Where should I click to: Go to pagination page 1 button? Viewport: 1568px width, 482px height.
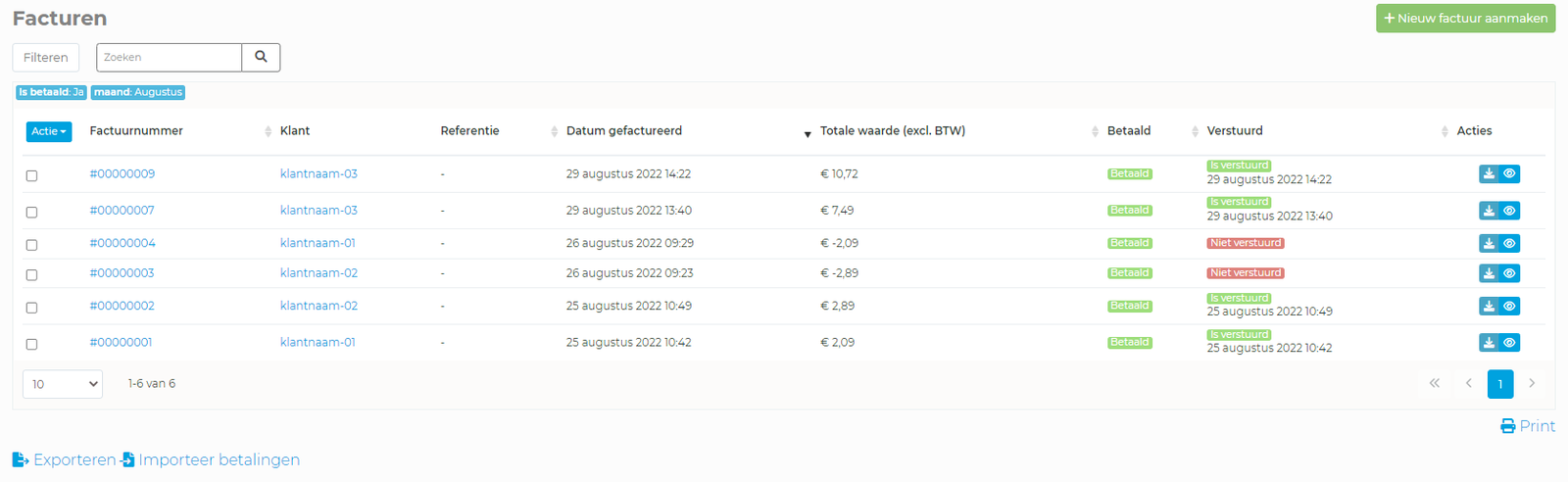pyautogui.click(x=1499, y=384)
